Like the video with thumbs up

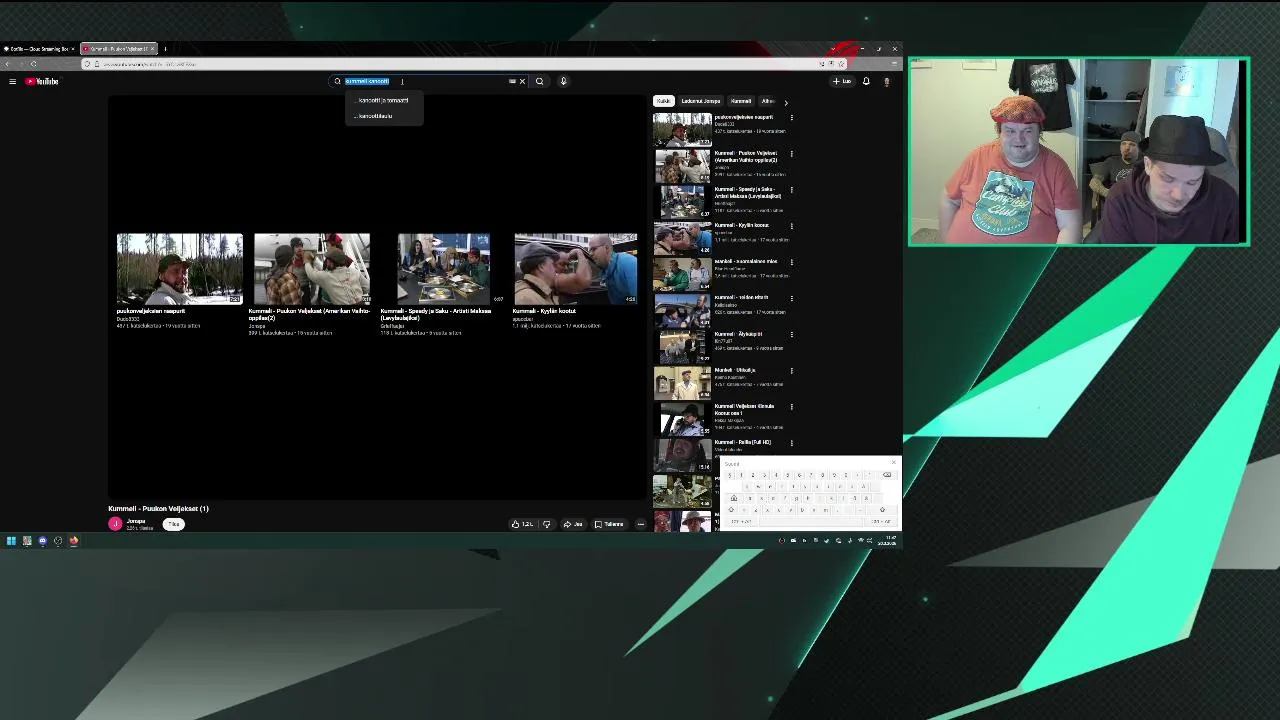[522, 524]
